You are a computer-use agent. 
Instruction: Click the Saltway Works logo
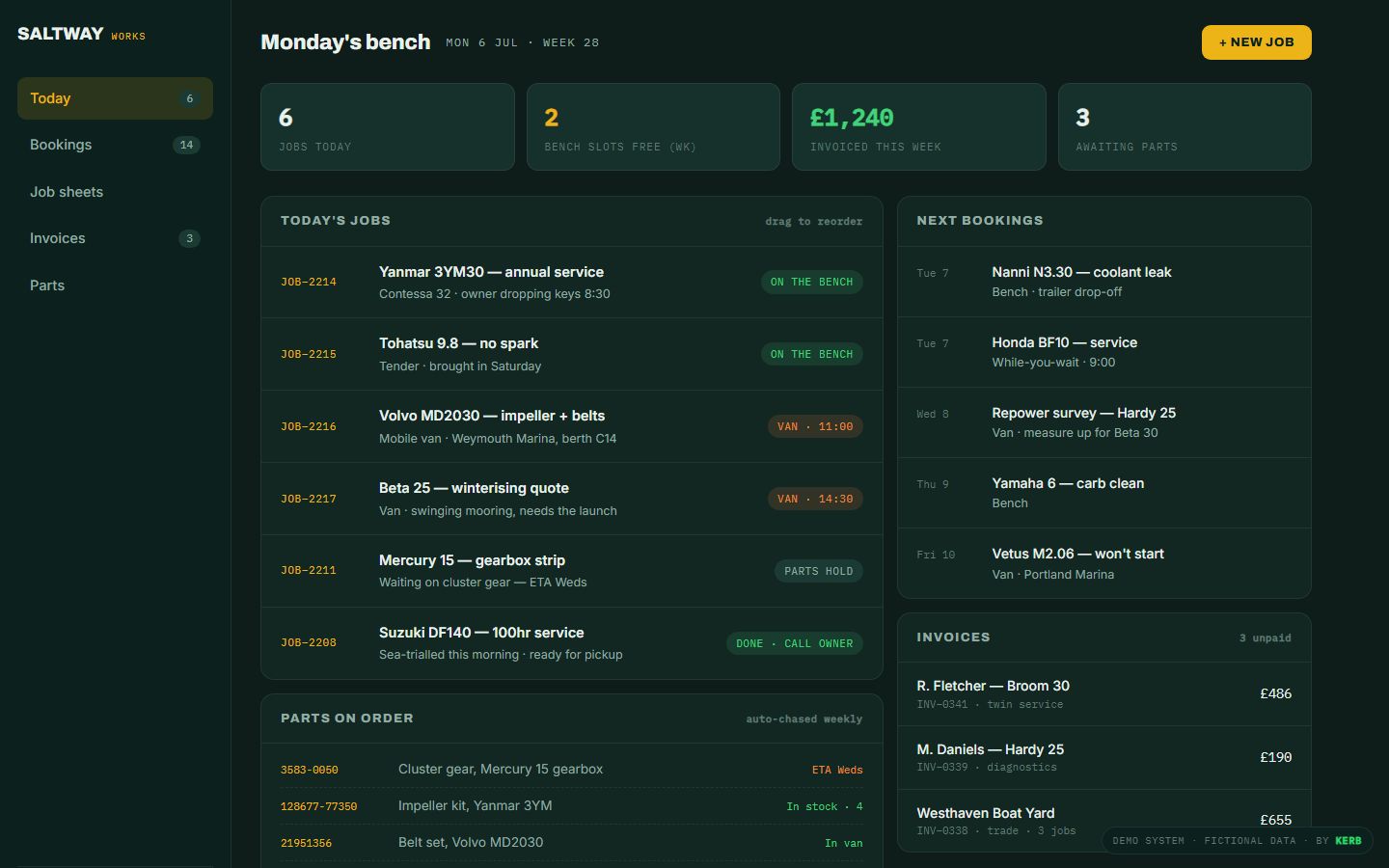(x=81, y=34)
